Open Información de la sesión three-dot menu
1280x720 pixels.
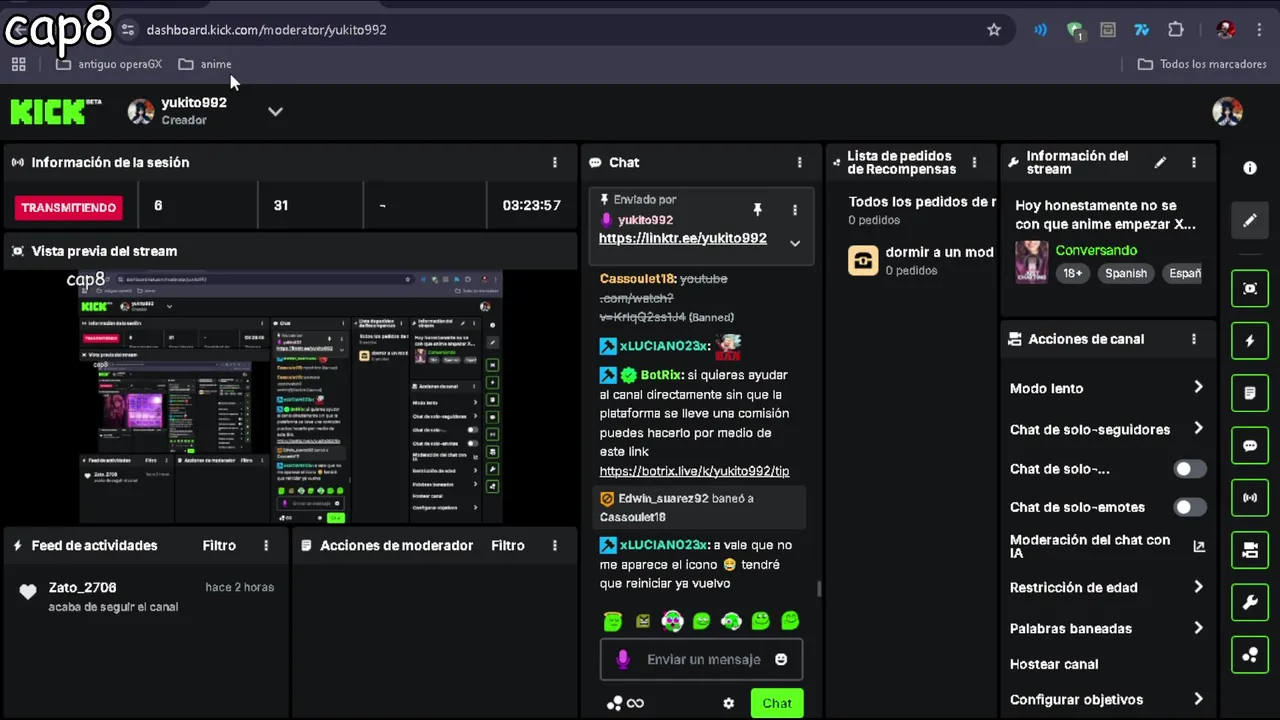click(x=555, y=162)
